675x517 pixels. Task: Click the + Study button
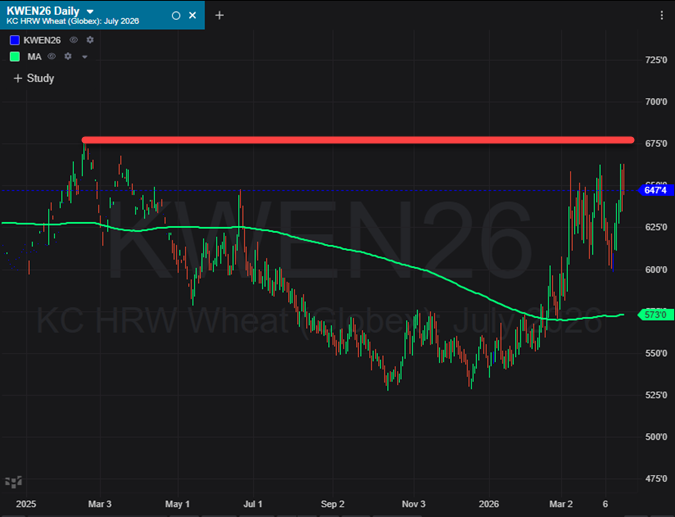pyautogui.click(x=34, y=78)
